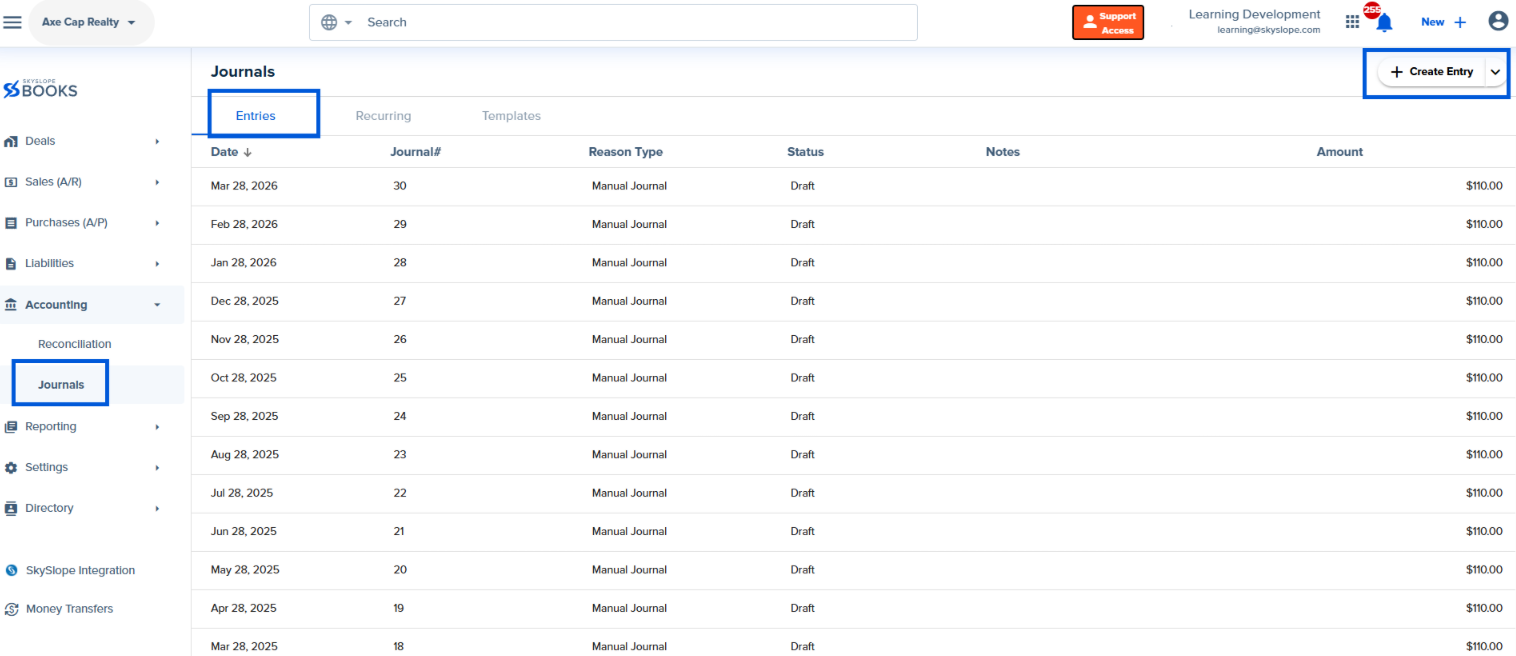Click the Sales (A/R) dollar icon
The height and width of the screenshot is (656, 1516).
(11, 182)
